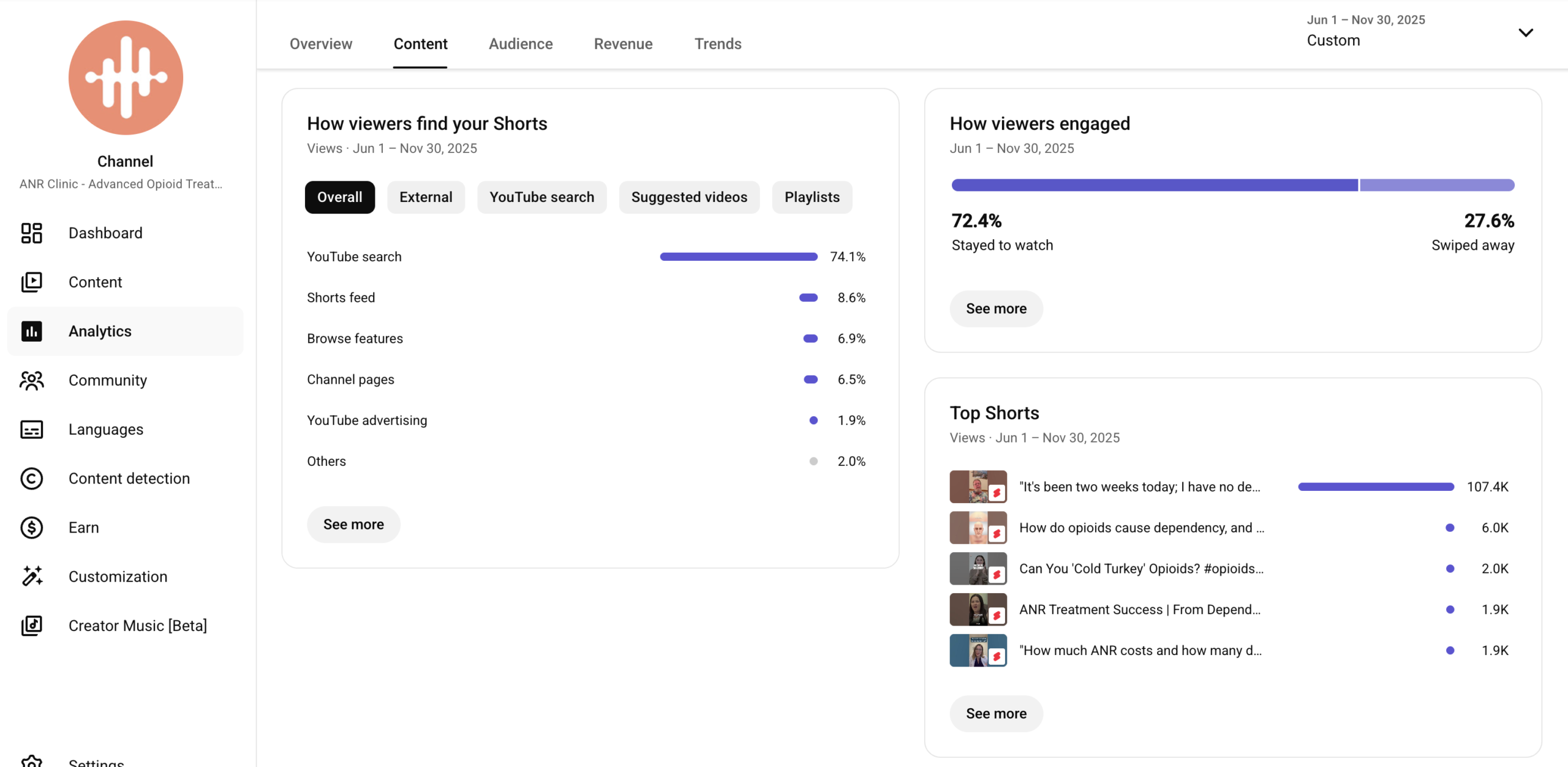1568x767 pixels.
Task: Click the Community people icon
Action: point(31,380)
